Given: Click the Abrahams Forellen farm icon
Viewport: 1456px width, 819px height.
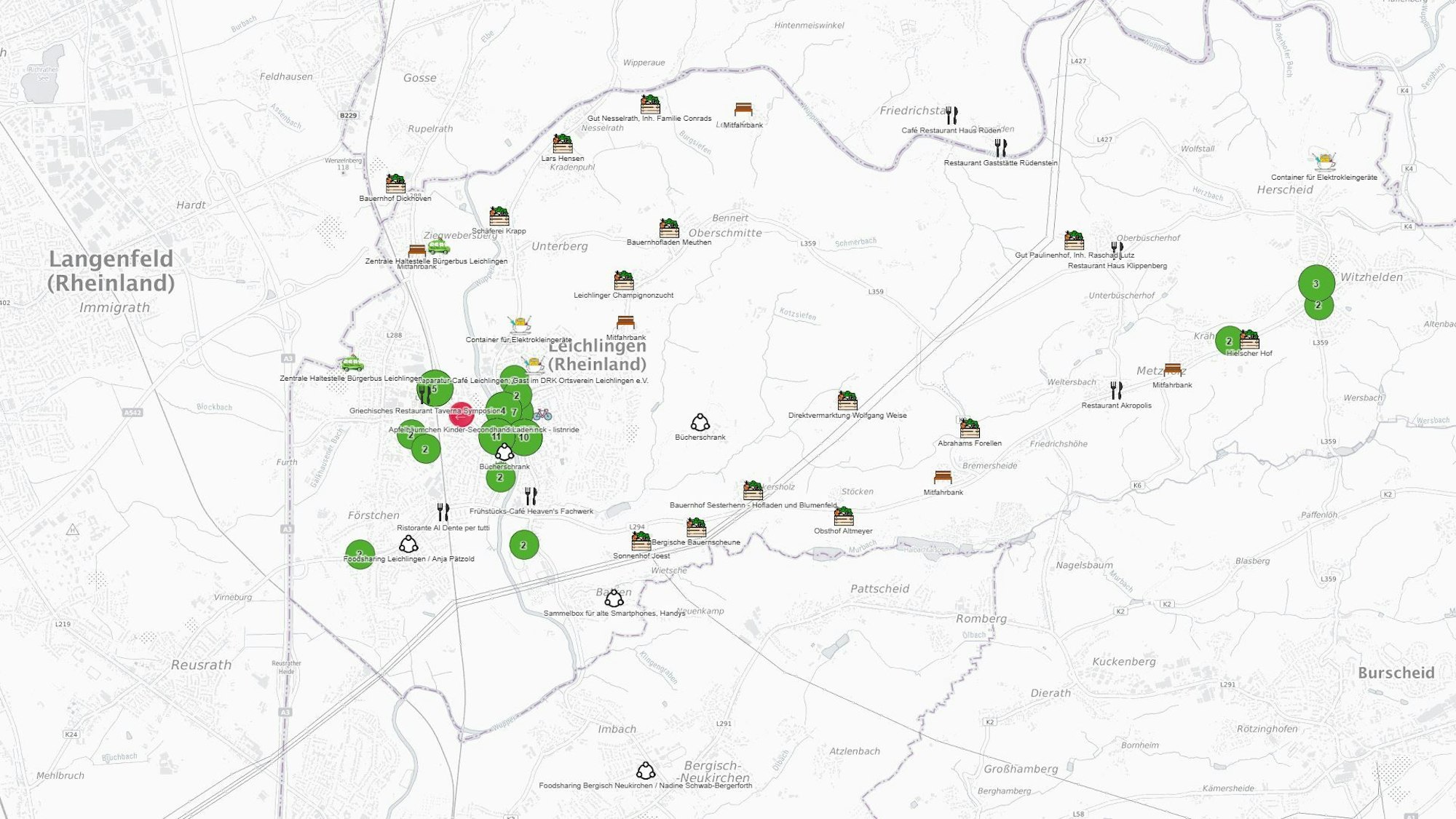Looking at the screenshot, I should (969, 428).
